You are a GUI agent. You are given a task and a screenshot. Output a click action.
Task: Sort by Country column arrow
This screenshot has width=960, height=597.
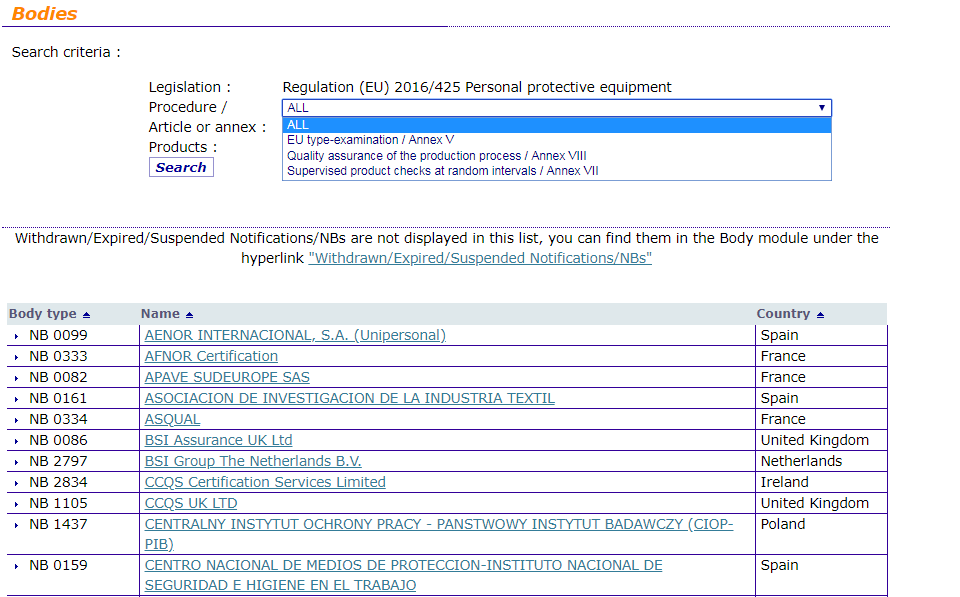(x=820, y=315)
